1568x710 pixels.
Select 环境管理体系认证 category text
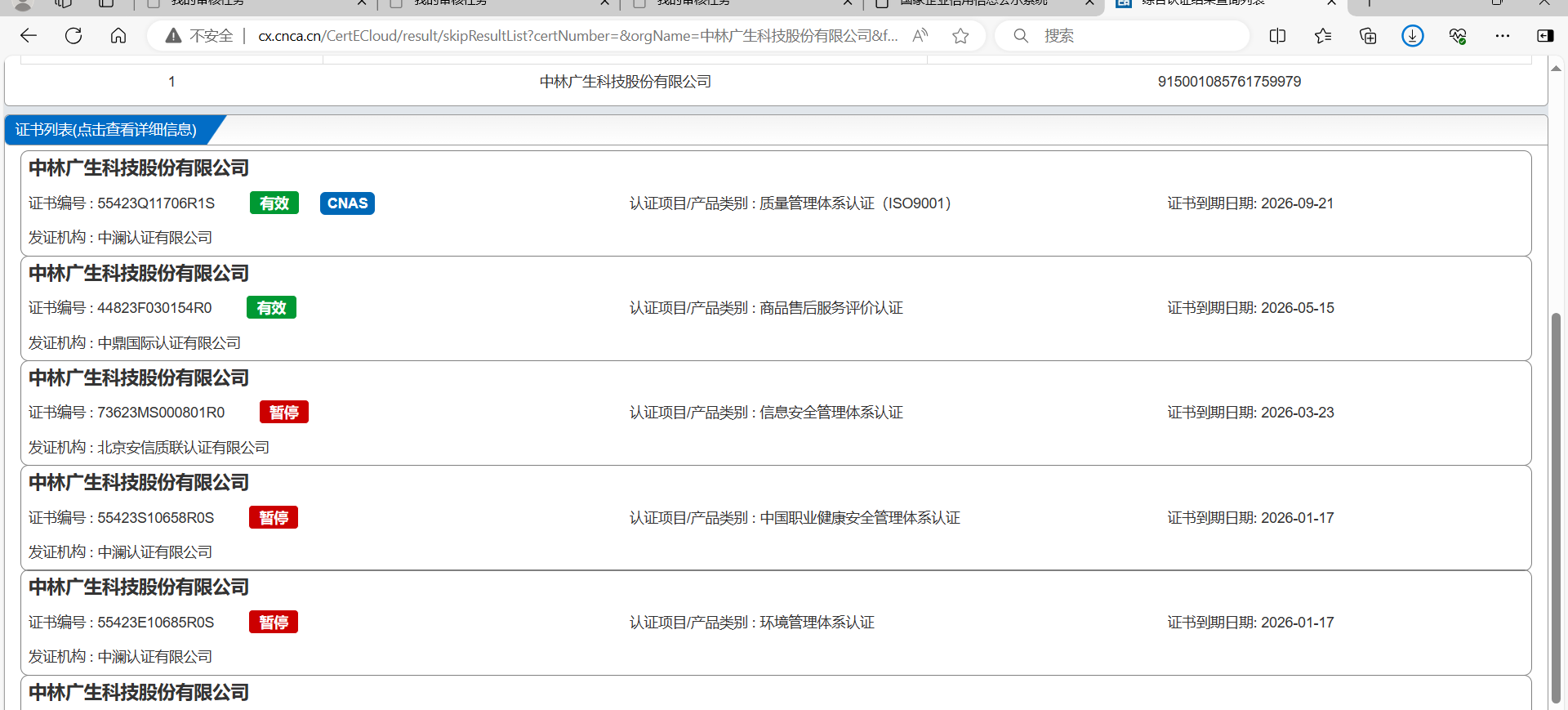(817, 623)
